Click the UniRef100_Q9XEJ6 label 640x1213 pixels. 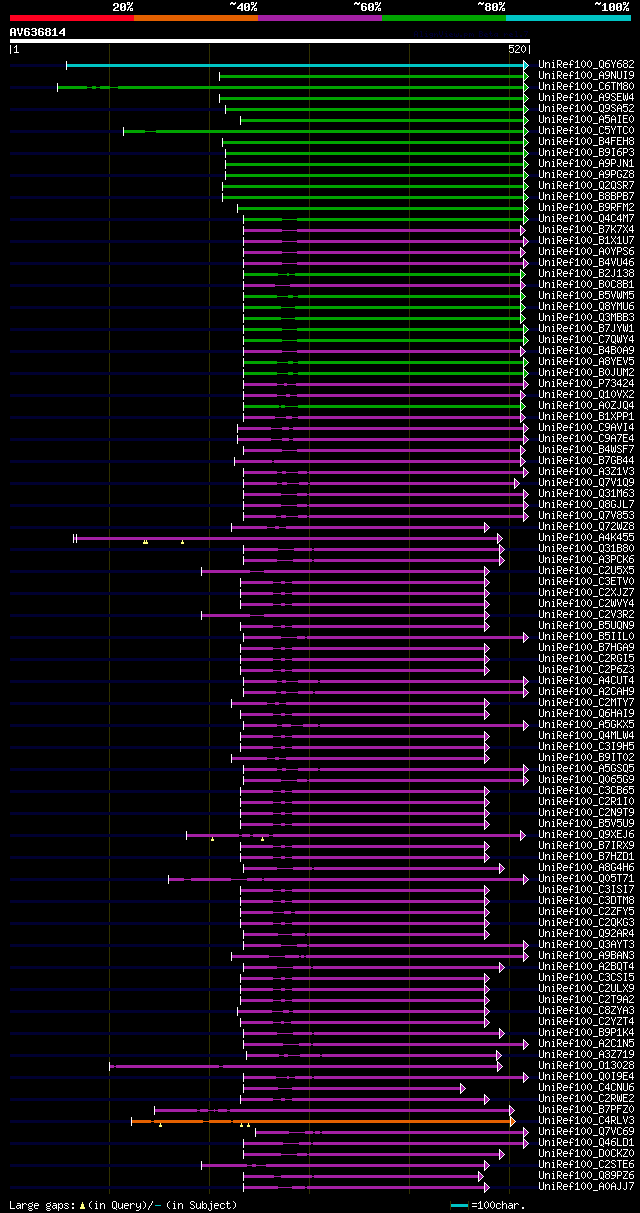(x=586, y=835)
